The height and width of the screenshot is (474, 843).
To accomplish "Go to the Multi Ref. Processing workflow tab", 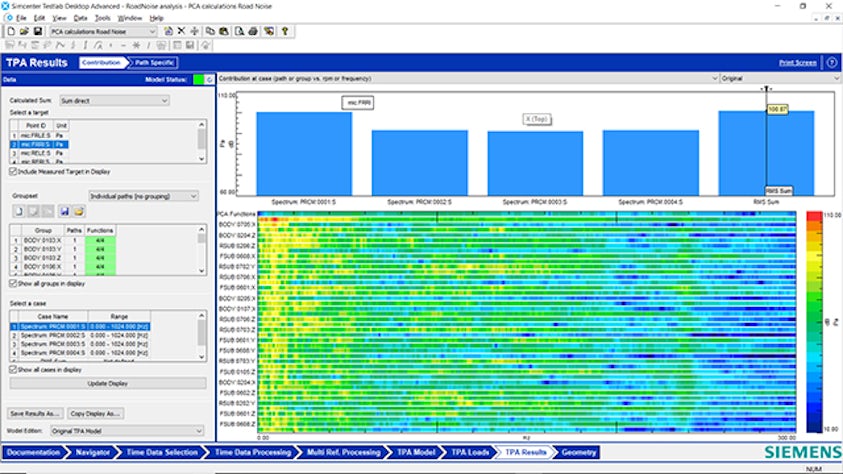I will click(x=343, y=453).
